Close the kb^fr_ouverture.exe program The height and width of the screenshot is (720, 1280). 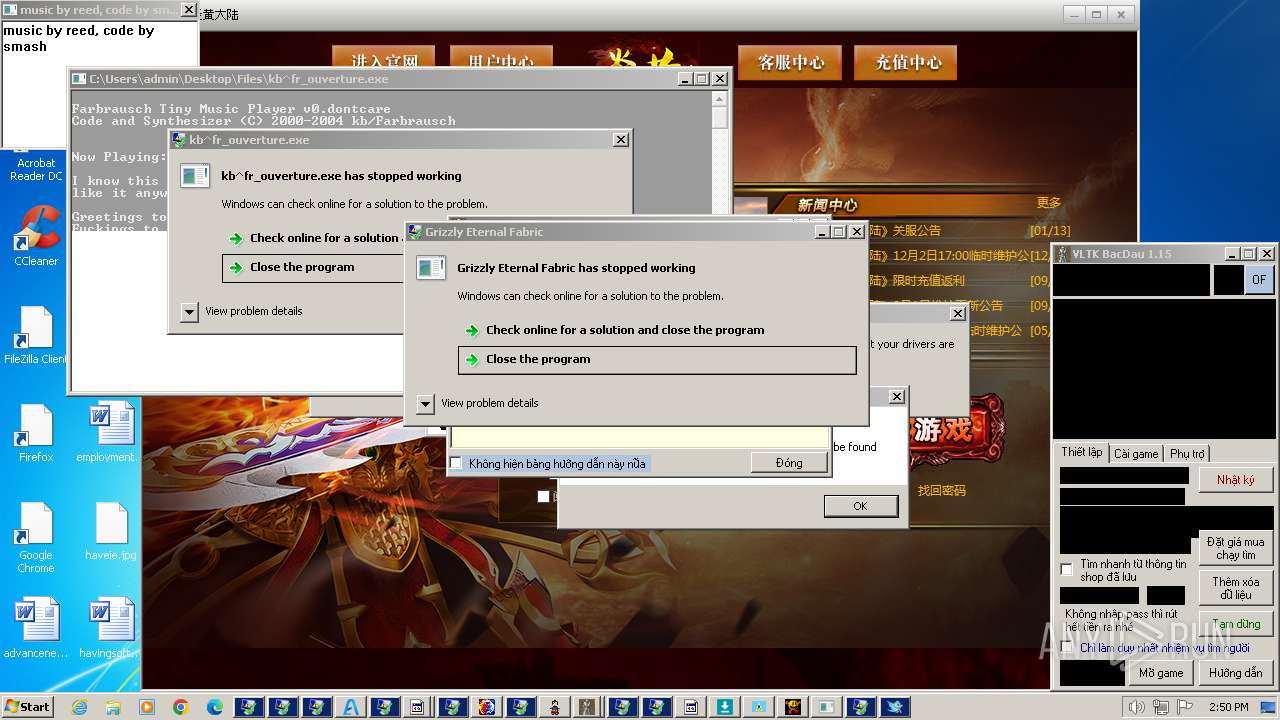point(313,267)
